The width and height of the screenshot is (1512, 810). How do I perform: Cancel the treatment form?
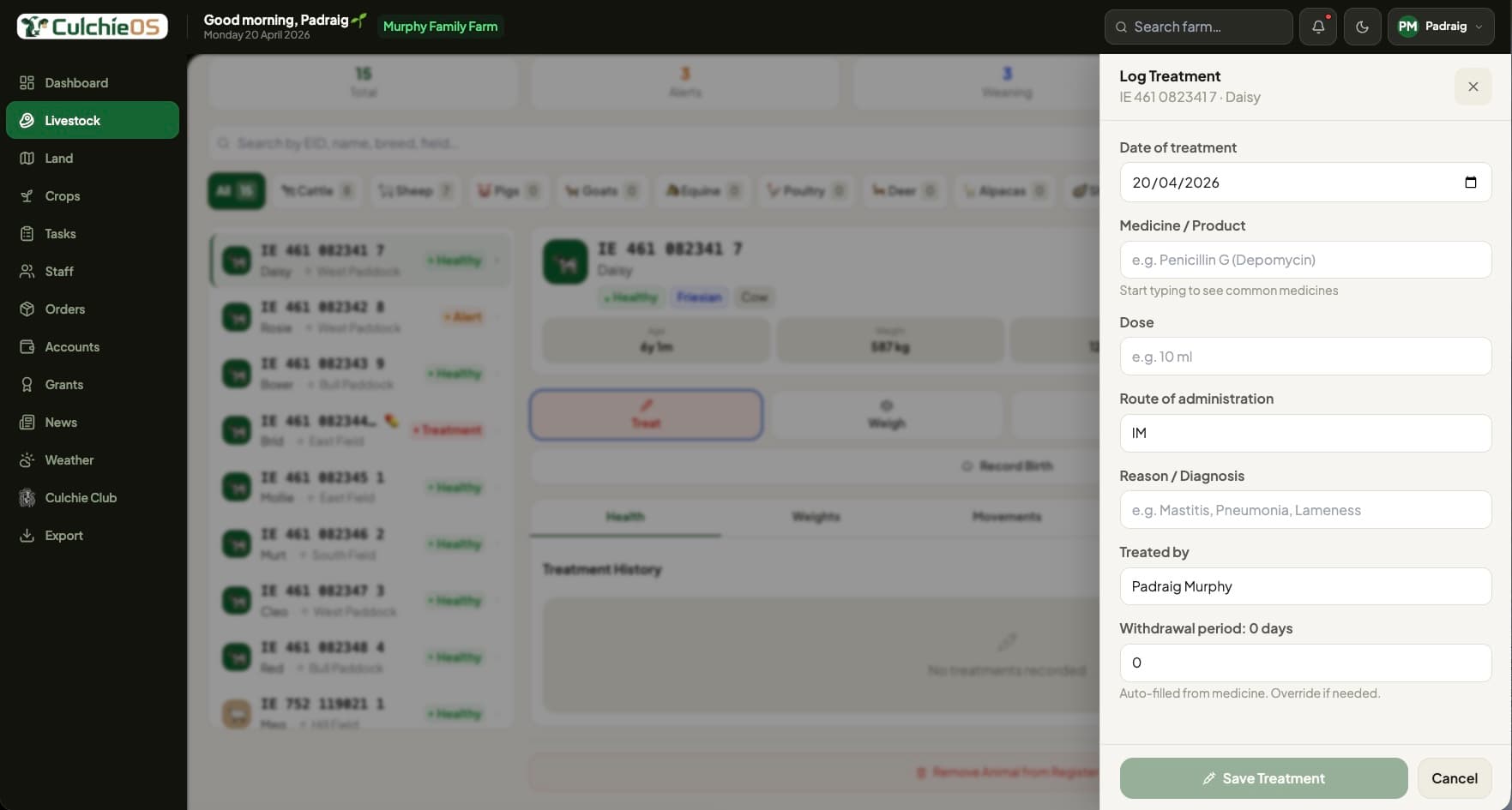[x=1454, y=778]
